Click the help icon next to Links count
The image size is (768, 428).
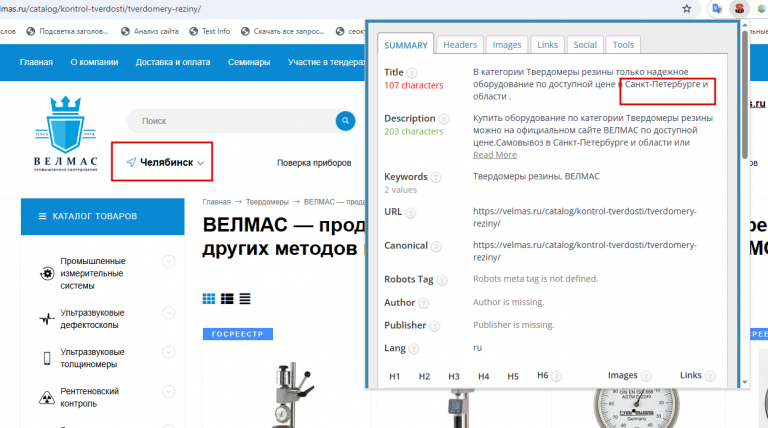click(710, 376)
